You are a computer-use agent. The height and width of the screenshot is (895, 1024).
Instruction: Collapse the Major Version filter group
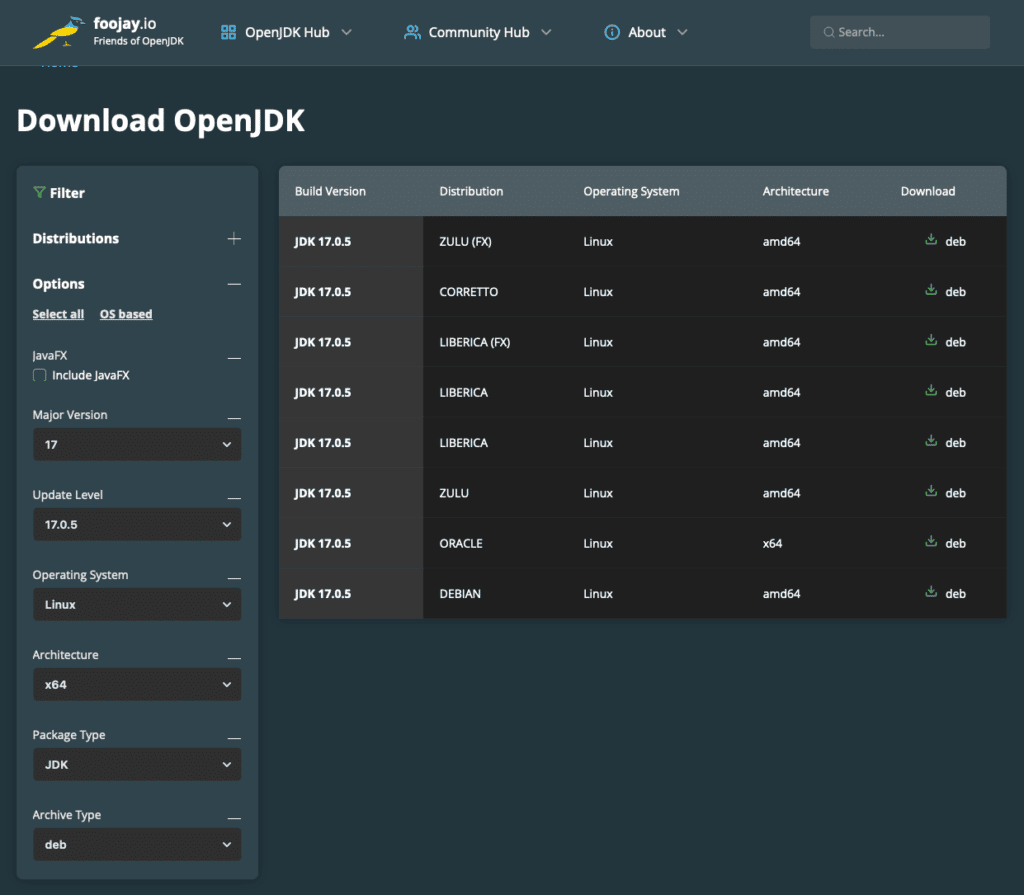234,418
